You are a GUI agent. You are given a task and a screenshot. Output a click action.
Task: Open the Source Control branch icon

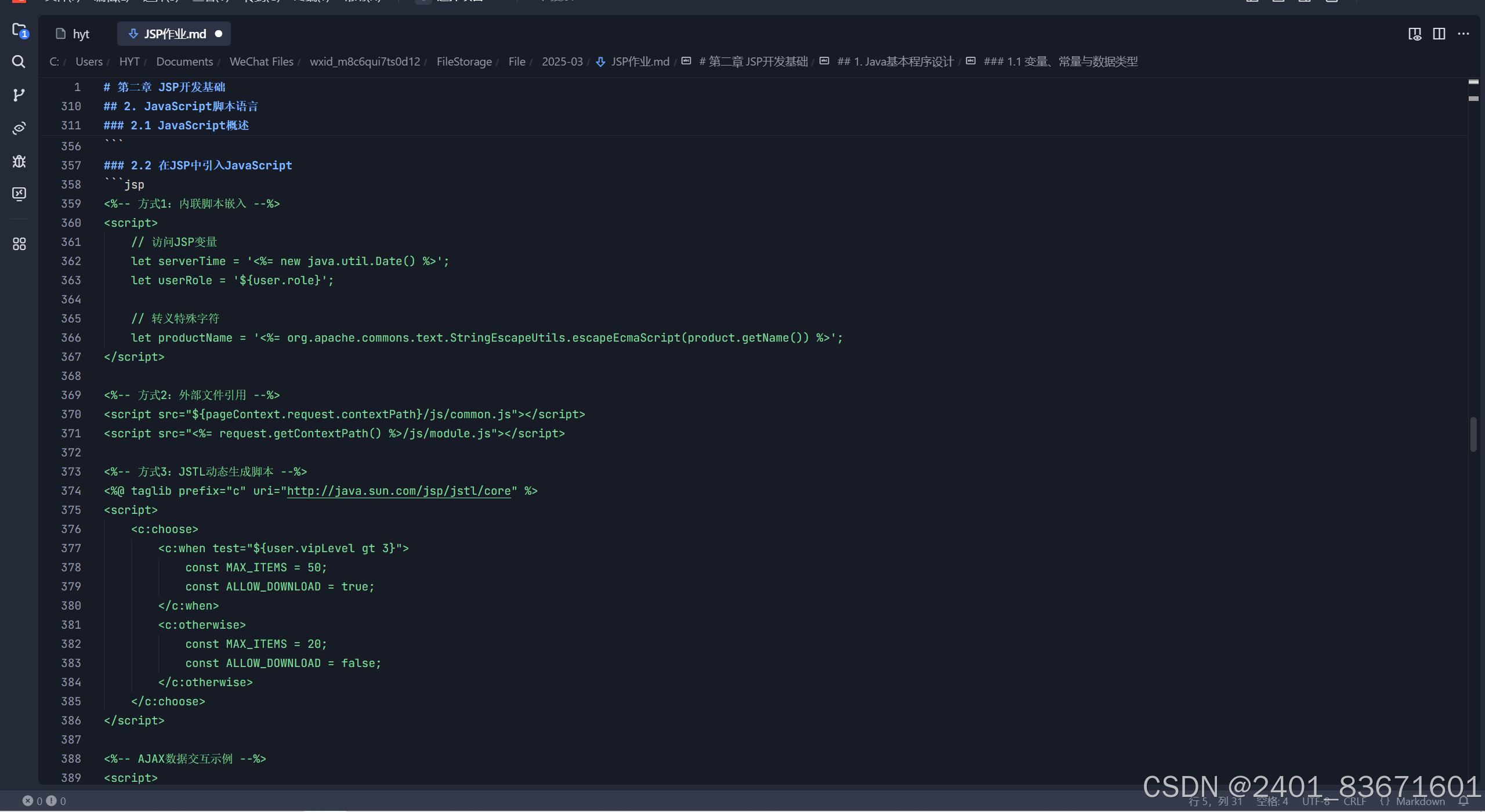19,95
